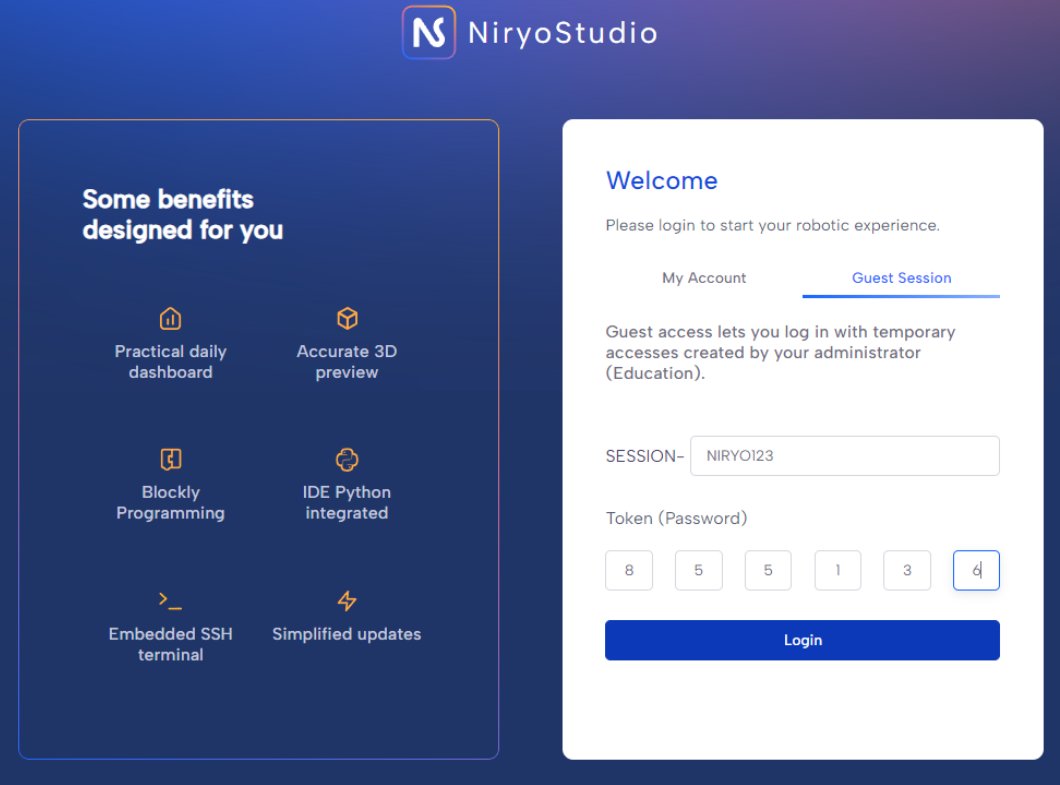The height and width of the screenshot is (785, 1060).
Task: Click the Token (Password) label
Action: (676, 518)
